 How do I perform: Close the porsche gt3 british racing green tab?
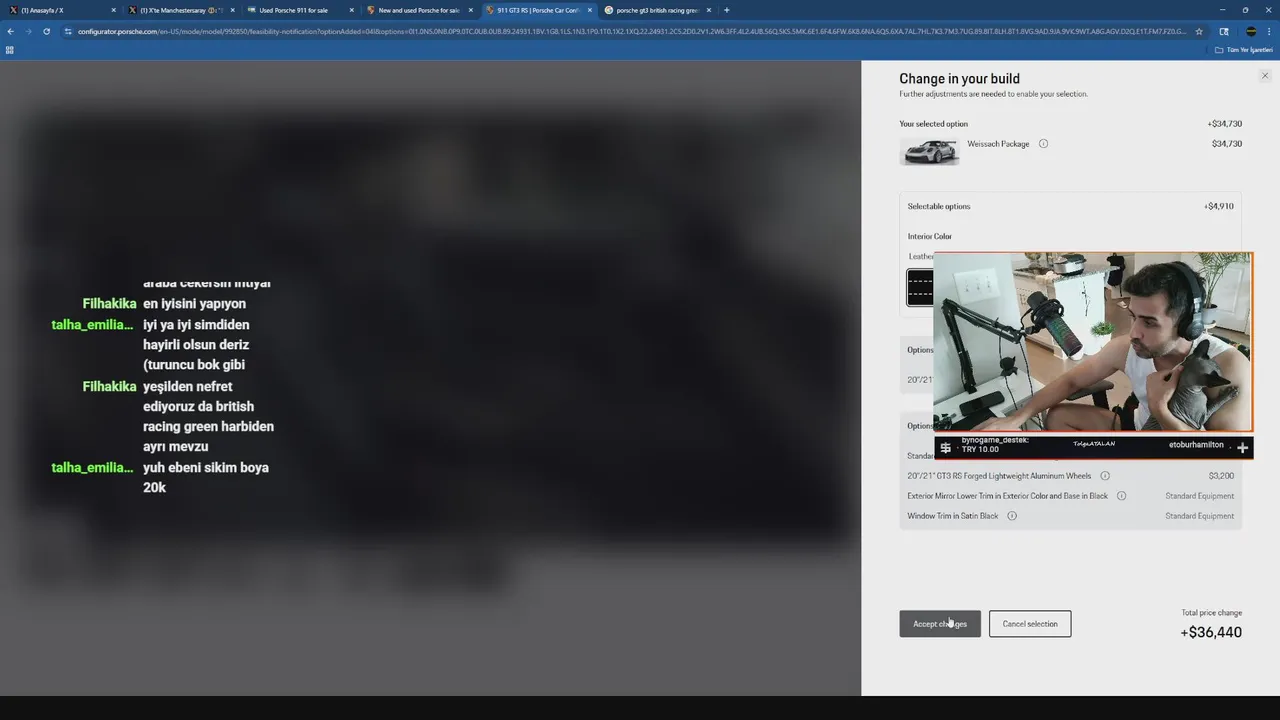[708, 10]
